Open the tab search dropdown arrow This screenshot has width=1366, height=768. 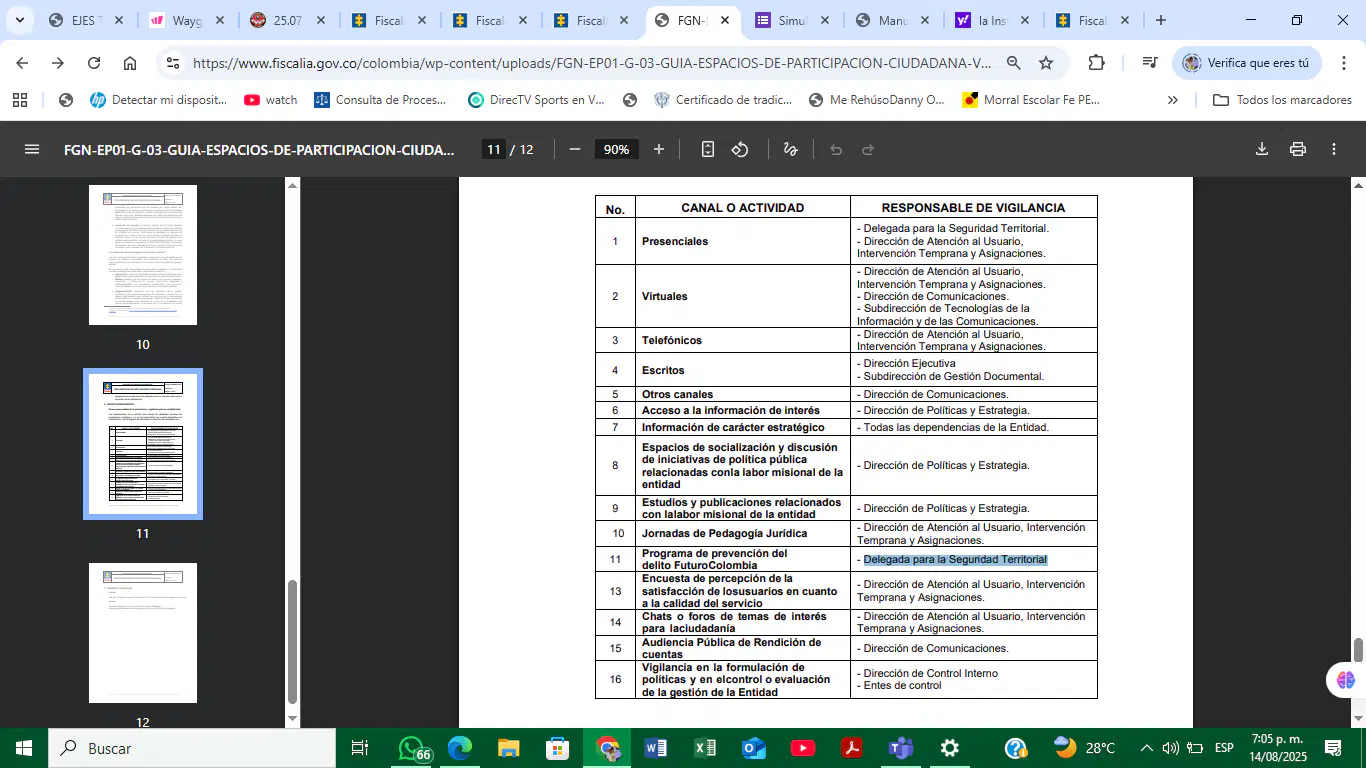(19, 20)
